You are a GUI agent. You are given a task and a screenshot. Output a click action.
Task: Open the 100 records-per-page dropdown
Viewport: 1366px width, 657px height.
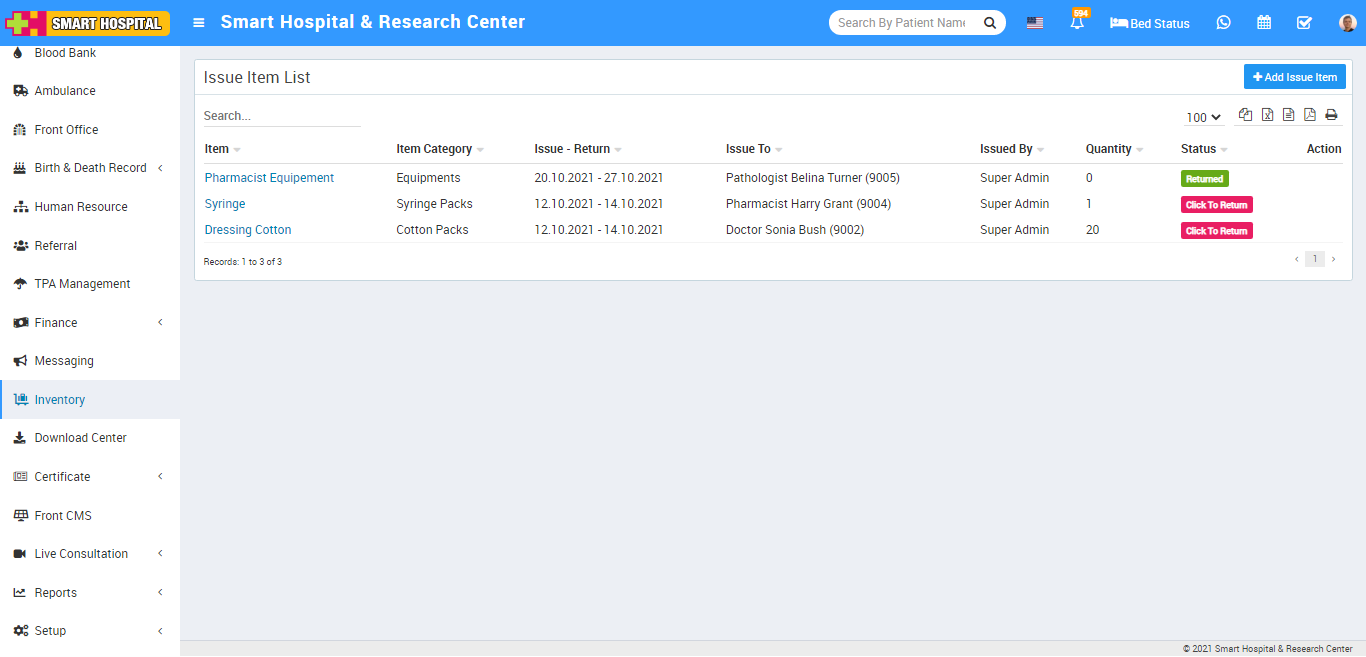(1204, 117)
